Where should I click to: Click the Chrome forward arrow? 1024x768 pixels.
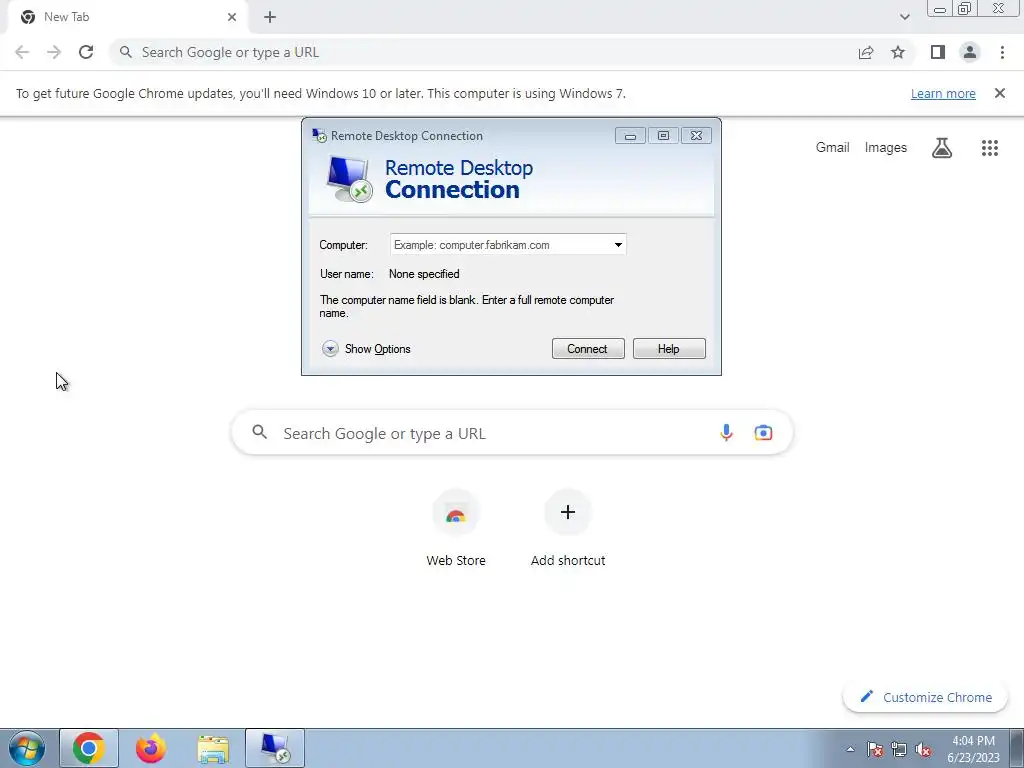point(54,52)
